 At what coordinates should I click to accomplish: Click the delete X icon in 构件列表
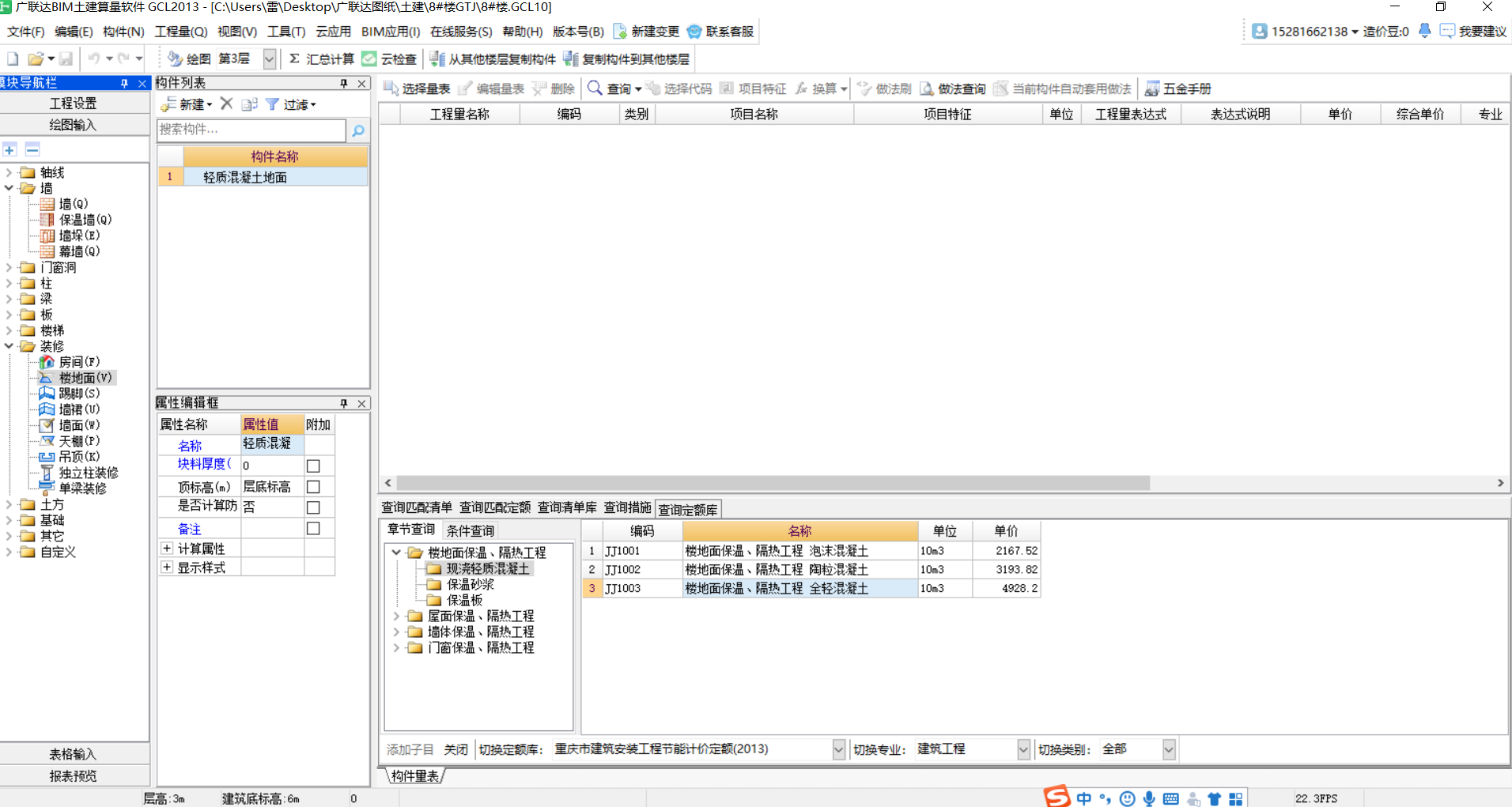point(227,104)
